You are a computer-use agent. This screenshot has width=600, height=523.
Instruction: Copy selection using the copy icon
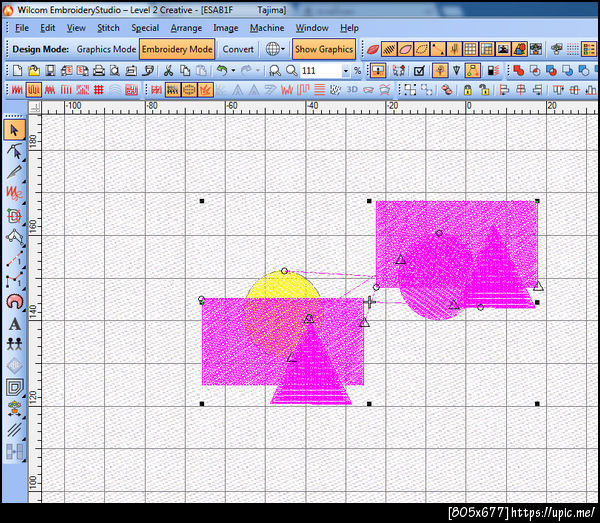tap(185, 70)
